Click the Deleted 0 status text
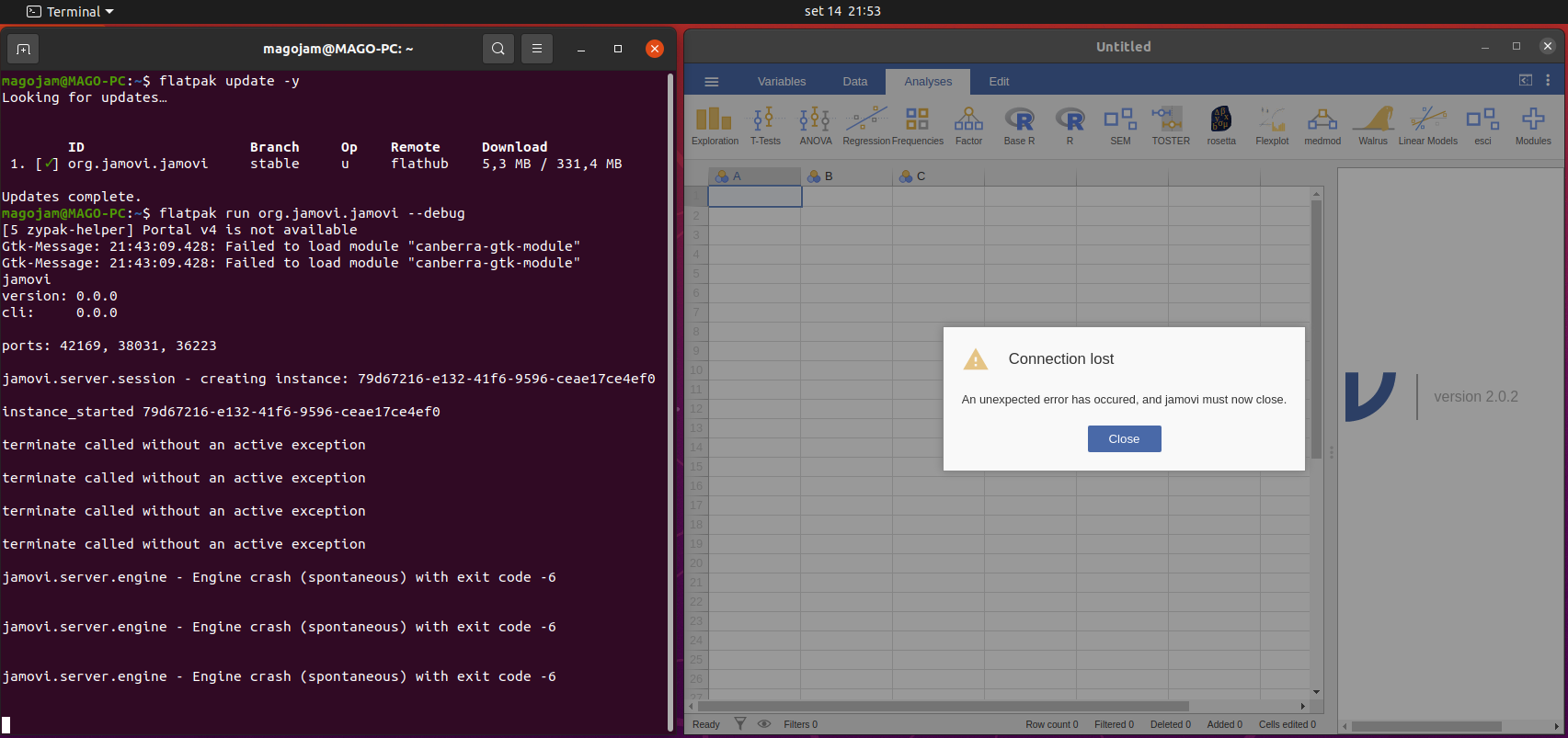 tap(1170, 724)
